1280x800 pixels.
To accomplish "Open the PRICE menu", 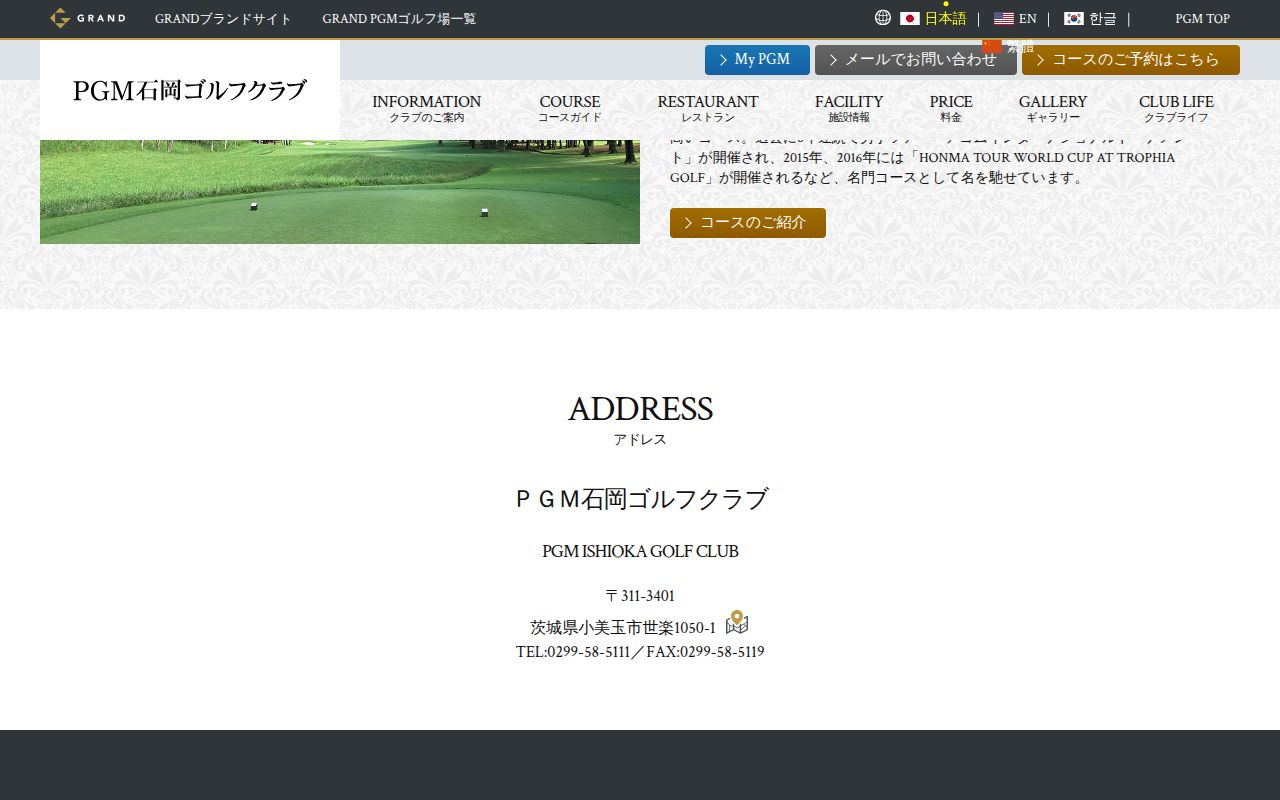I will pos(951,108).
